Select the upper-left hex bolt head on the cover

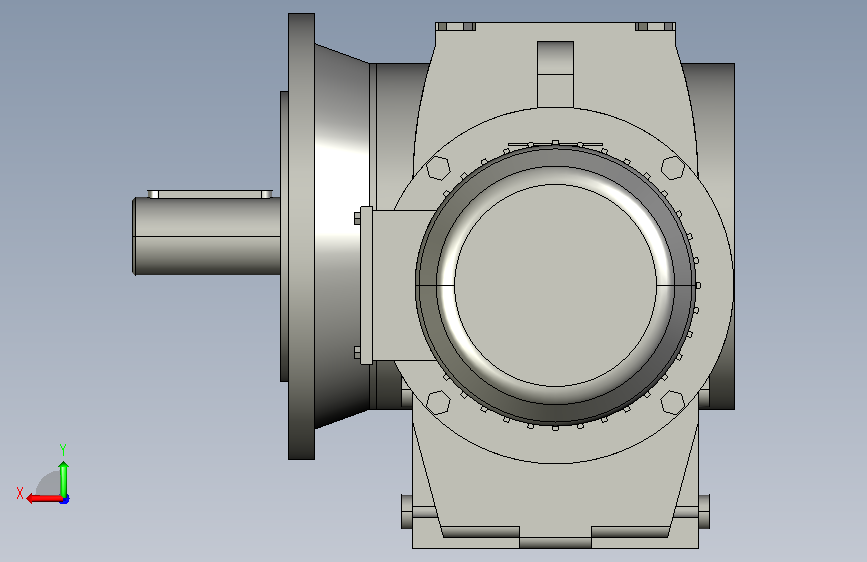438,168
